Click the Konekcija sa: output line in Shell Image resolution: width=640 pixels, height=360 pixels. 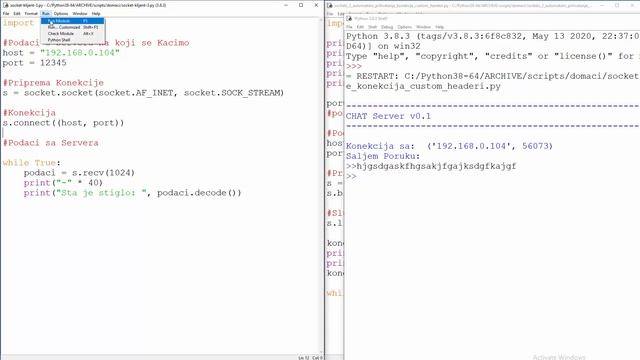pyautogui.click(x=449, y=146)
